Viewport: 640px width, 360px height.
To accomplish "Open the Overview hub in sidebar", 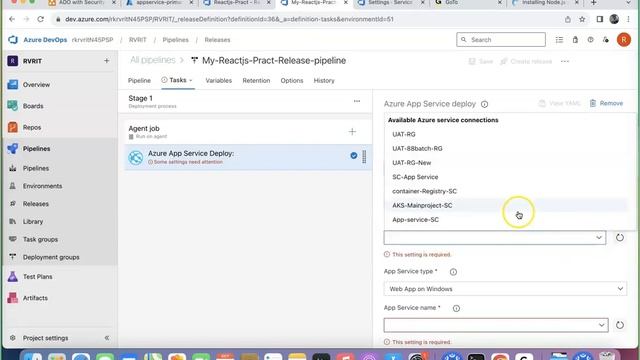I will pos(36,84).
